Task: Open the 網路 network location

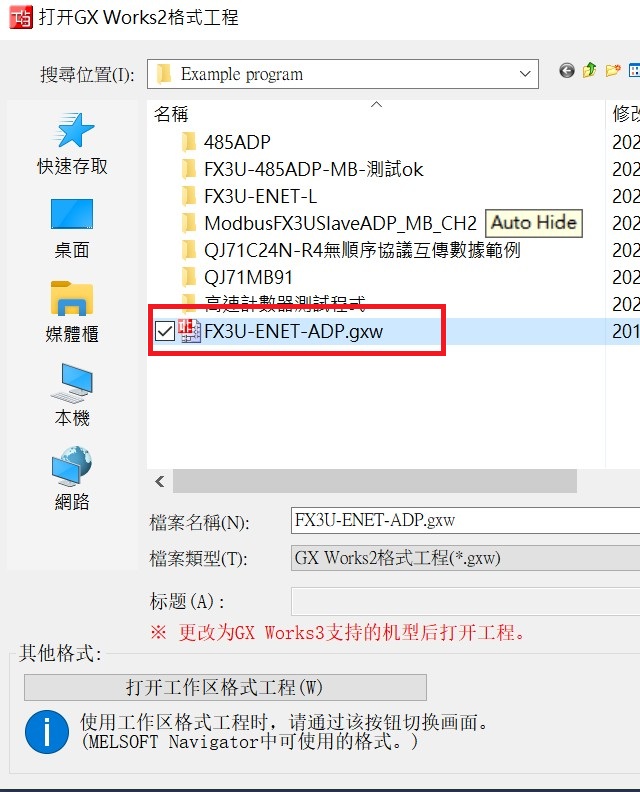Action: pyautogui.click(x=72, y=479)
